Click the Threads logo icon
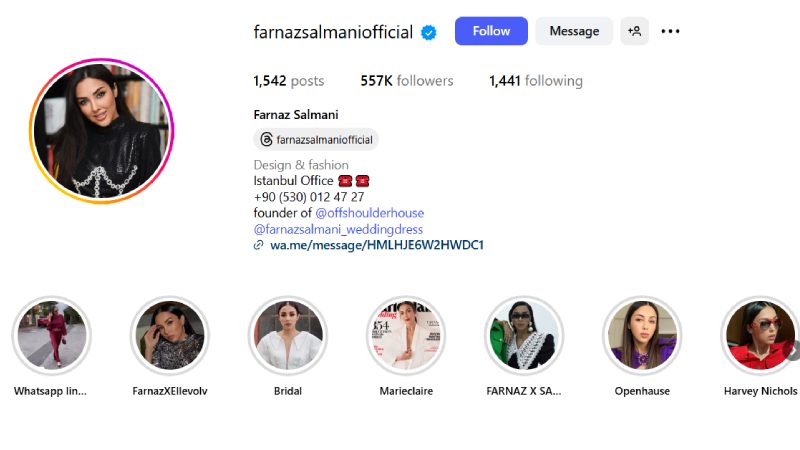800x450 pixels. click(266, 139)
